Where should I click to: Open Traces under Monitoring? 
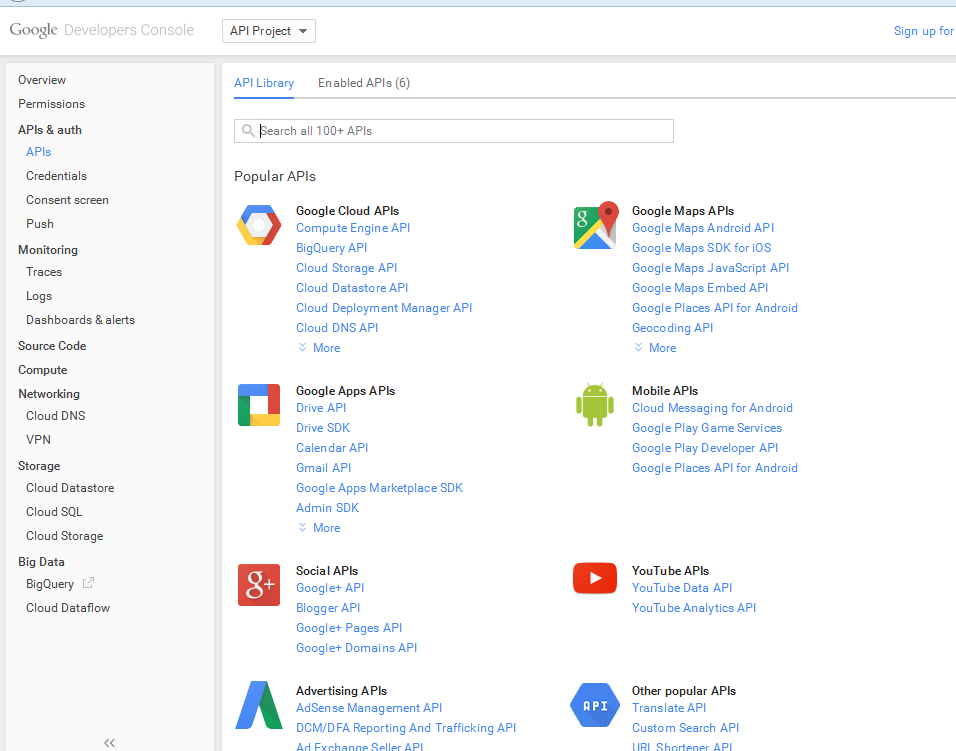[44, 272]
